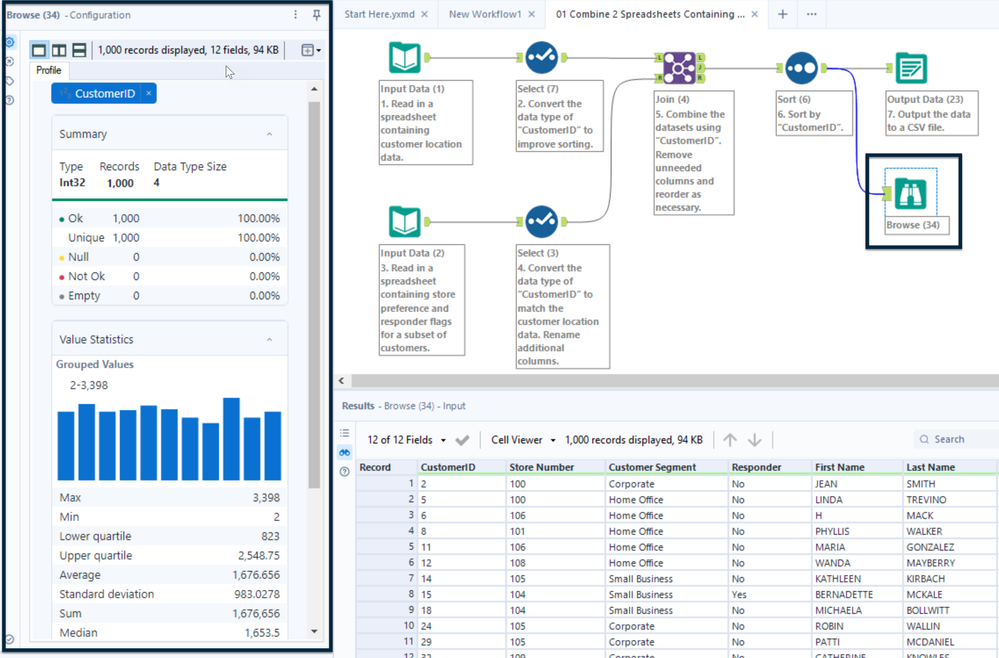Select the Sort (6) tool icon

[x=801, y=68]
